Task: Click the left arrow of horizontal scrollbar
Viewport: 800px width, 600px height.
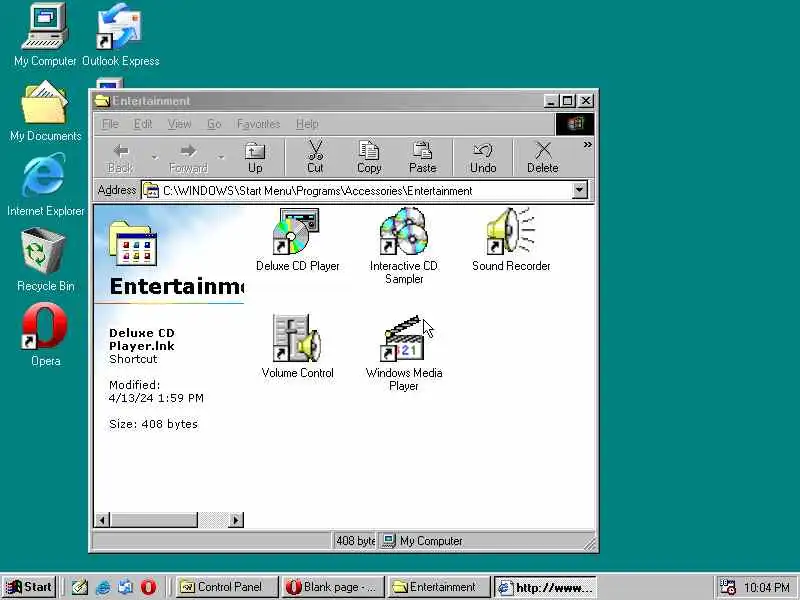Action: pos(102,520)
